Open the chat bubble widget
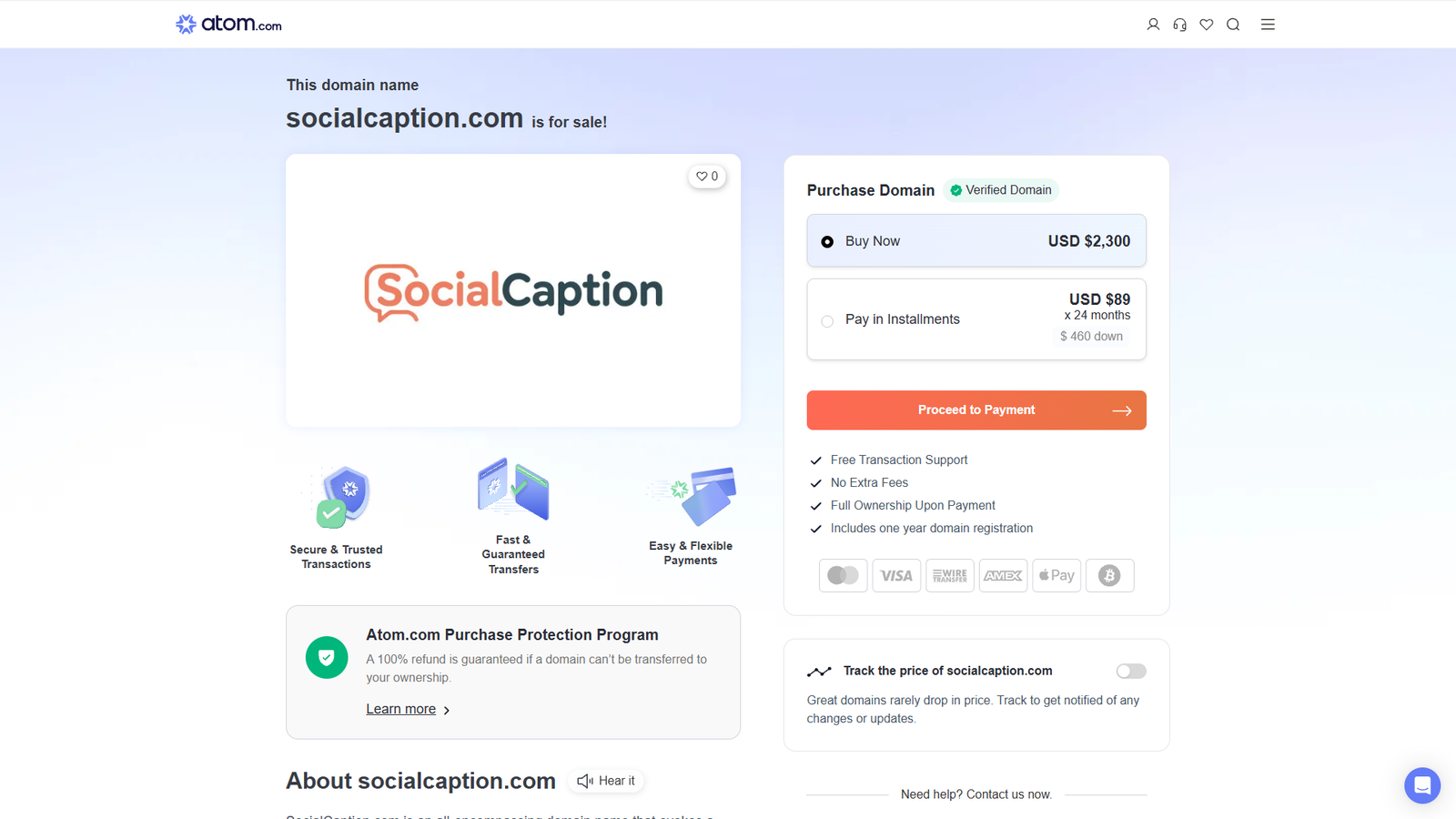1456x819 pixels. pos(1421,785)
